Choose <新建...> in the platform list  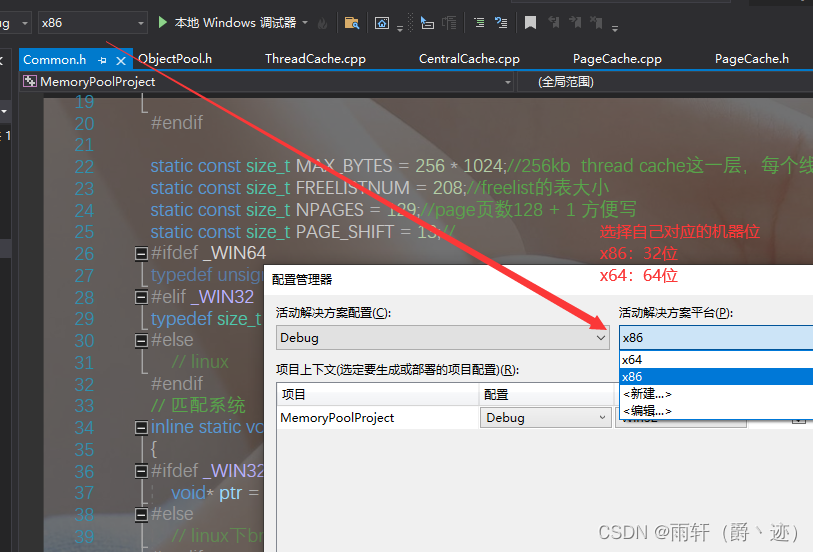pyautogui.click(x=716, y=394)
